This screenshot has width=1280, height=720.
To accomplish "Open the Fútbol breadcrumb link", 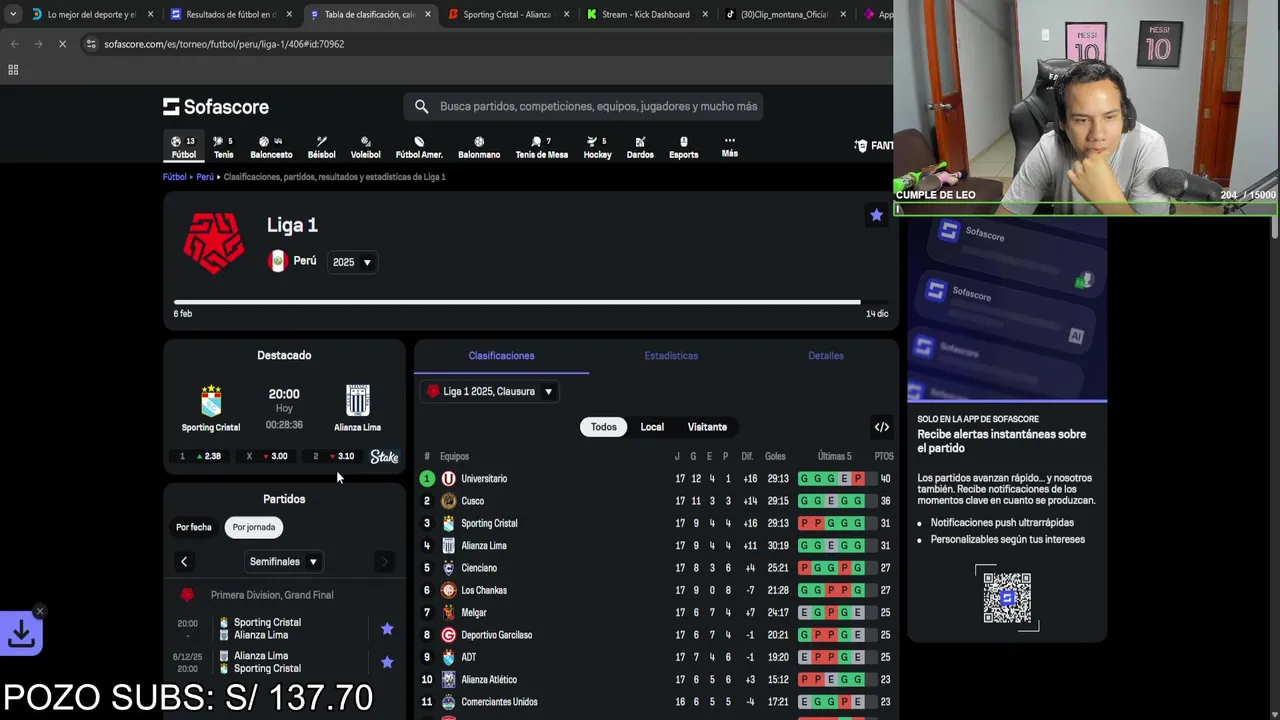I will pyautogui.click(x=175, y=177).
